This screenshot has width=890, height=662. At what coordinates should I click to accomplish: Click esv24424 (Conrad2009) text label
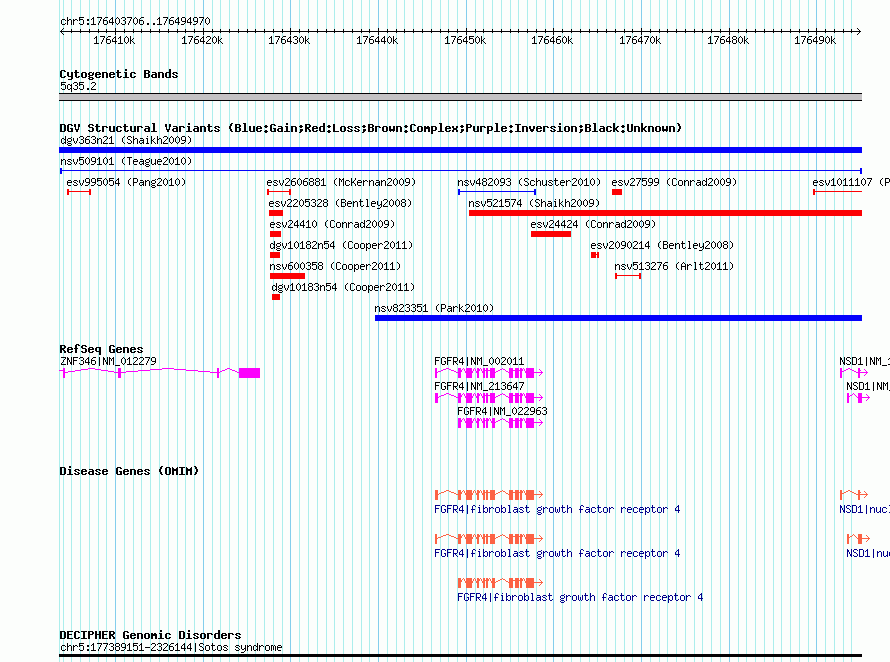(x=593, y=224)
